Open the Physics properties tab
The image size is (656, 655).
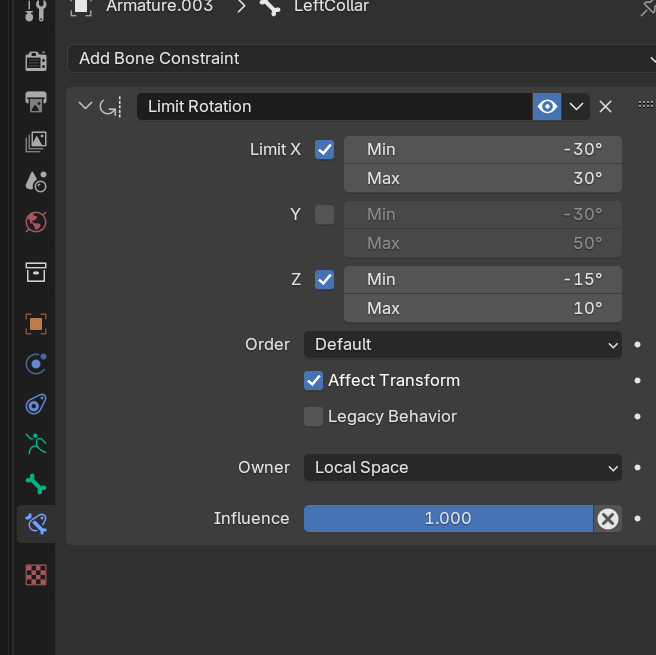pos(36,363)
